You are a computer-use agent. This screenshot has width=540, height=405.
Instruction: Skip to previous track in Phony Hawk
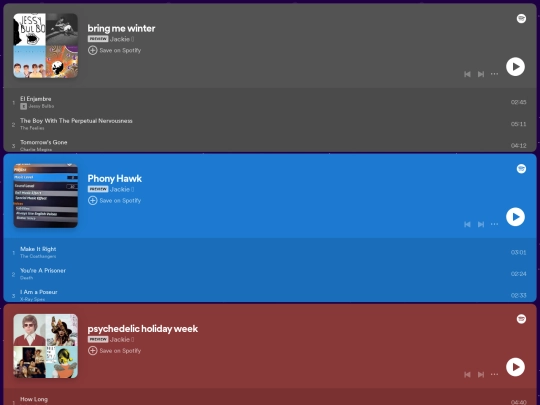click(x=467, y=224)
